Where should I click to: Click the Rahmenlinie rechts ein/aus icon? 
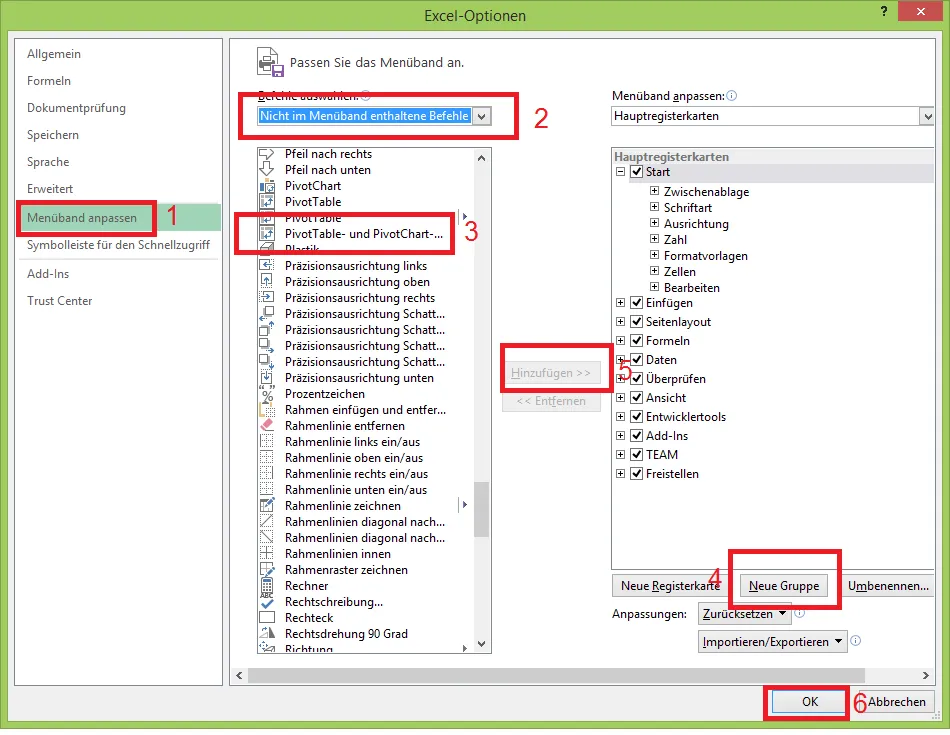267,474
